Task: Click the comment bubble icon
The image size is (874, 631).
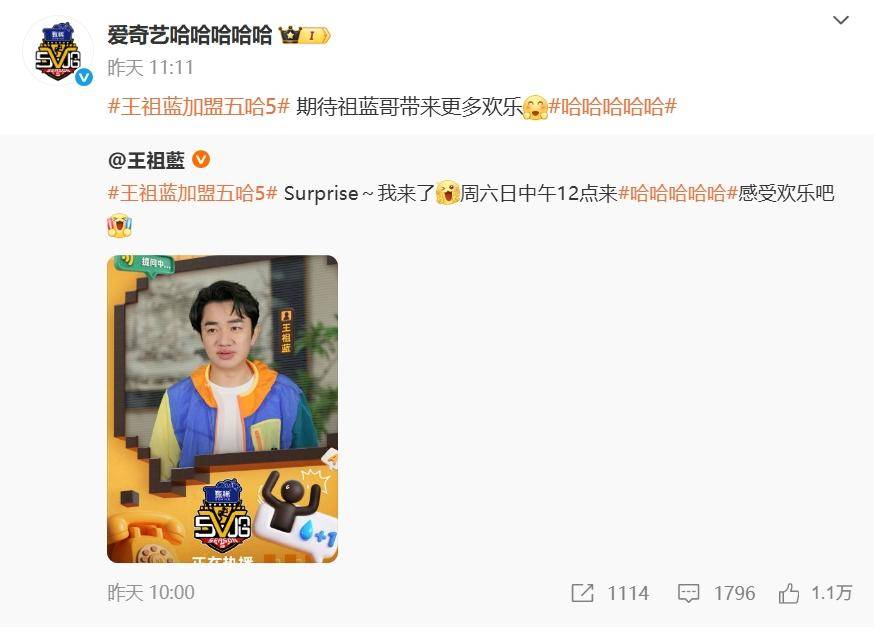Action: (x=688, y=593)
